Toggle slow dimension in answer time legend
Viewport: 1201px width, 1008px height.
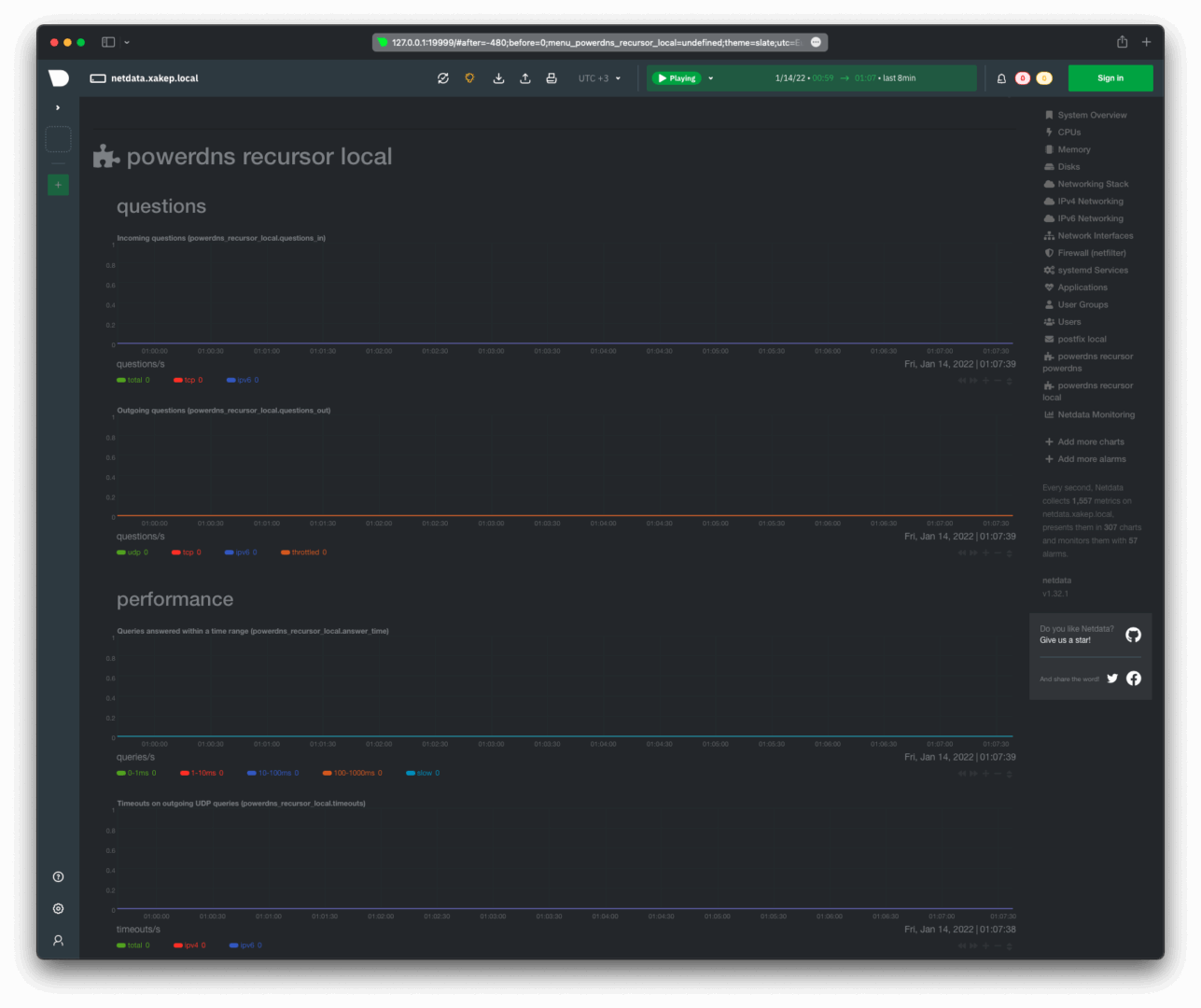point(423,773)
